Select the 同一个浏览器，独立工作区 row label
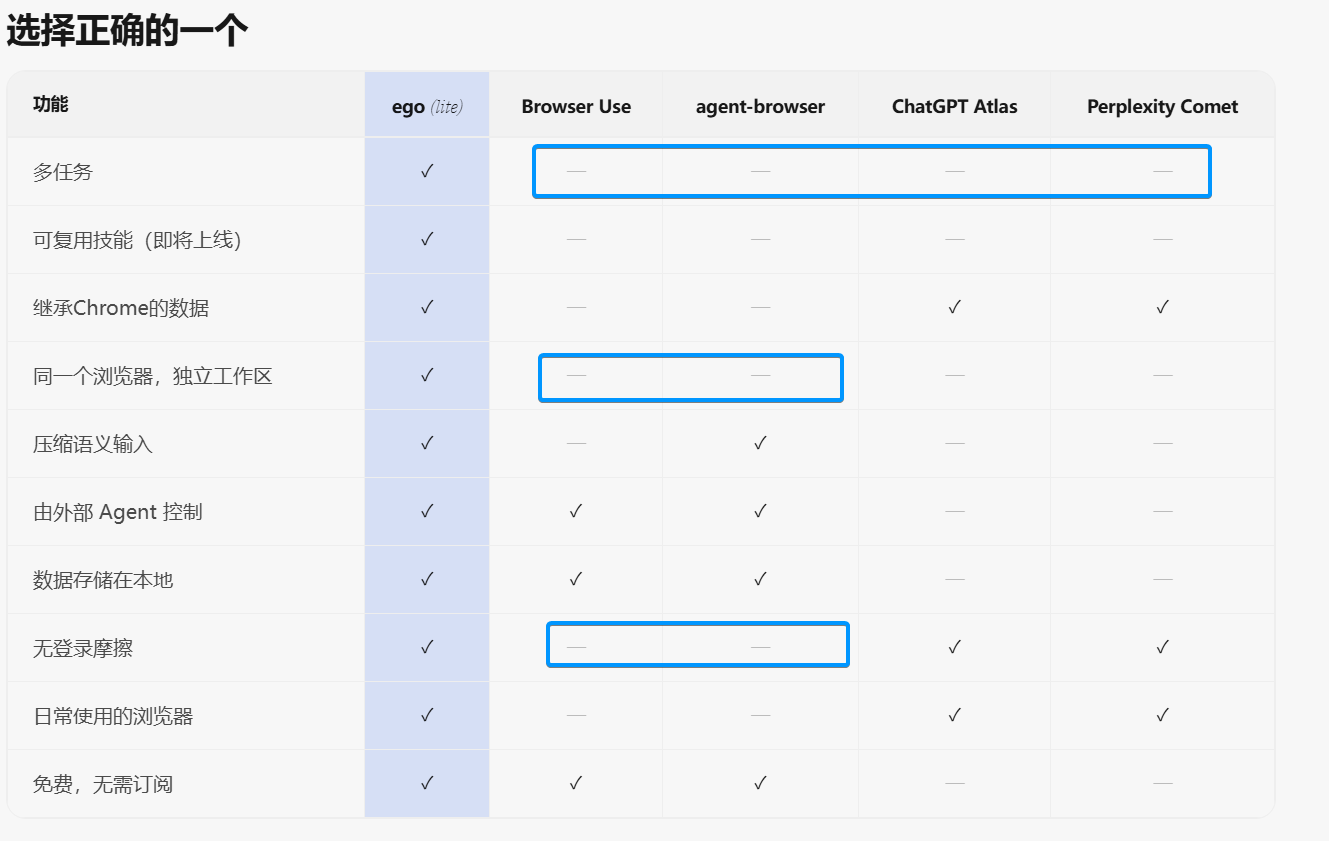This screenshot has height=841, width=1329. [x=153, y=376]
